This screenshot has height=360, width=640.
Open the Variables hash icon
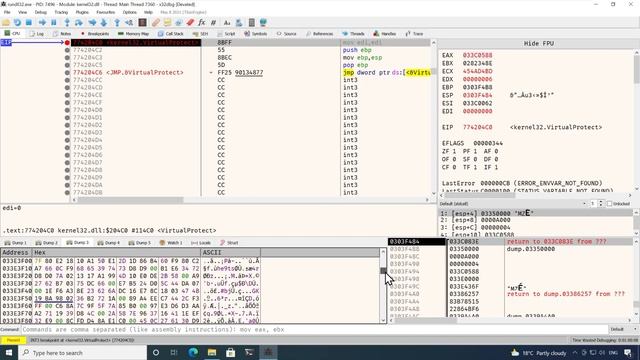[x=213, y=22]
